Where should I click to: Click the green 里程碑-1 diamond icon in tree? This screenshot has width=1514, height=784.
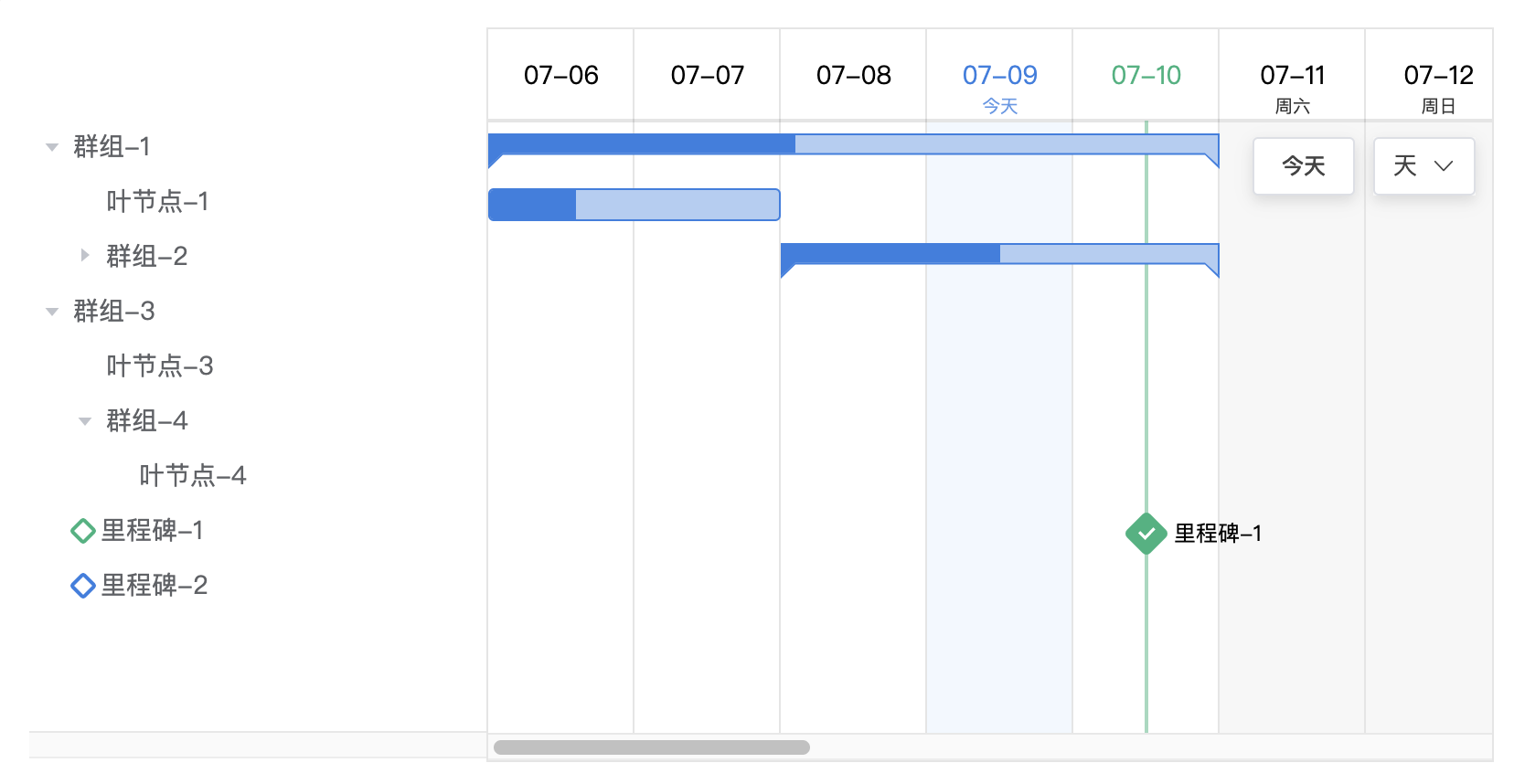[x=83, y=531]
